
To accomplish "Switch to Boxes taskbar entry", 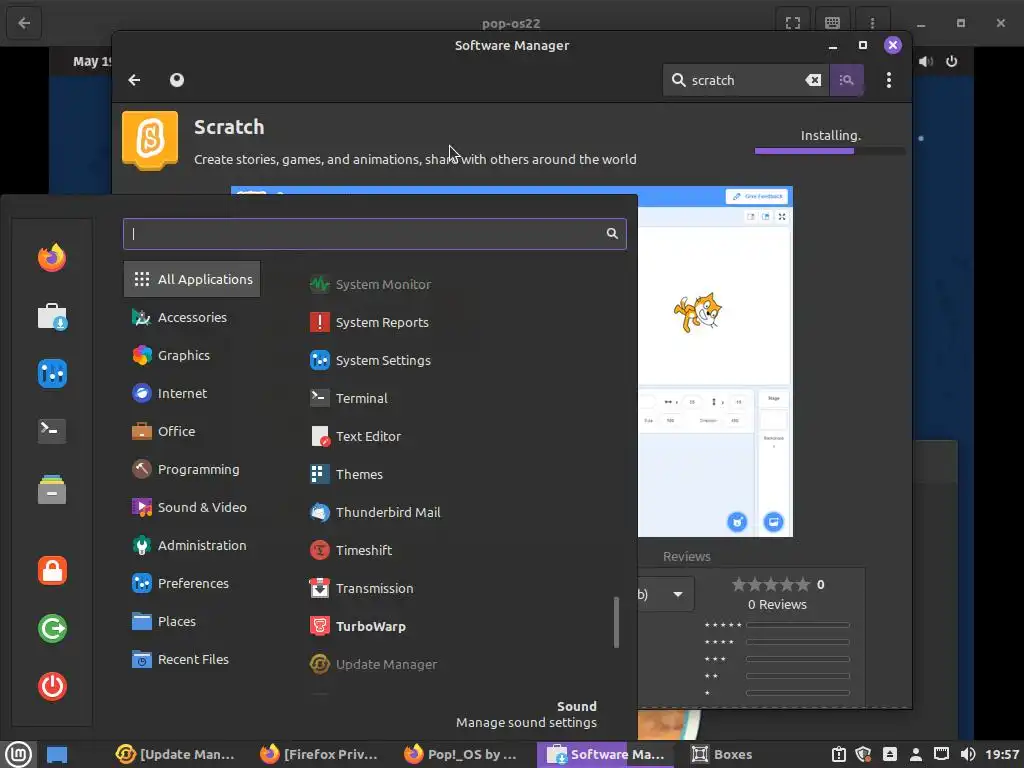I will point(722,754).
